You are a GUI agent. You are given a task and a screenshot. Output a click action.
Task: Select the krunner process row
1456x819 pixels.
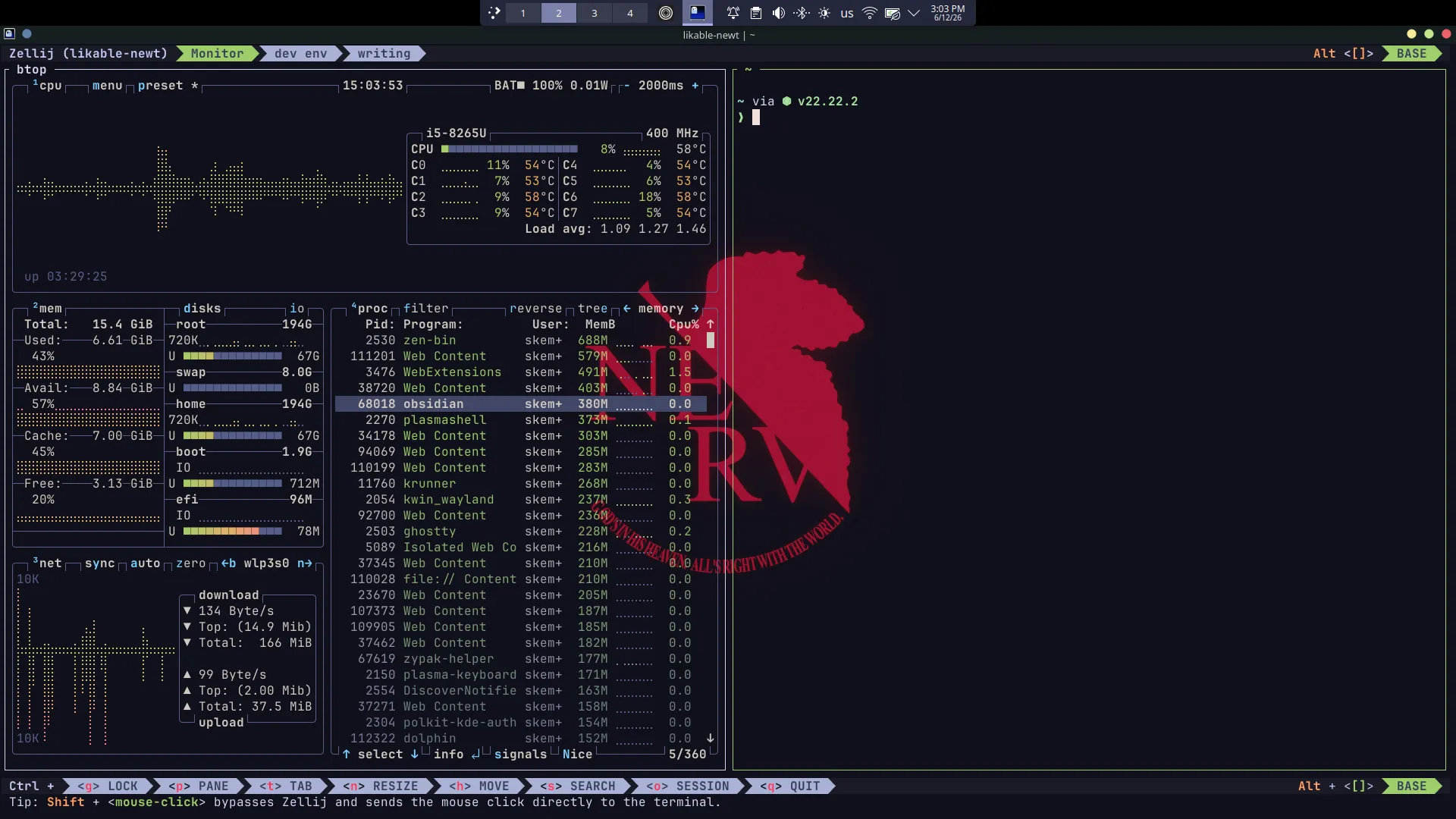(x=521, y=484)
